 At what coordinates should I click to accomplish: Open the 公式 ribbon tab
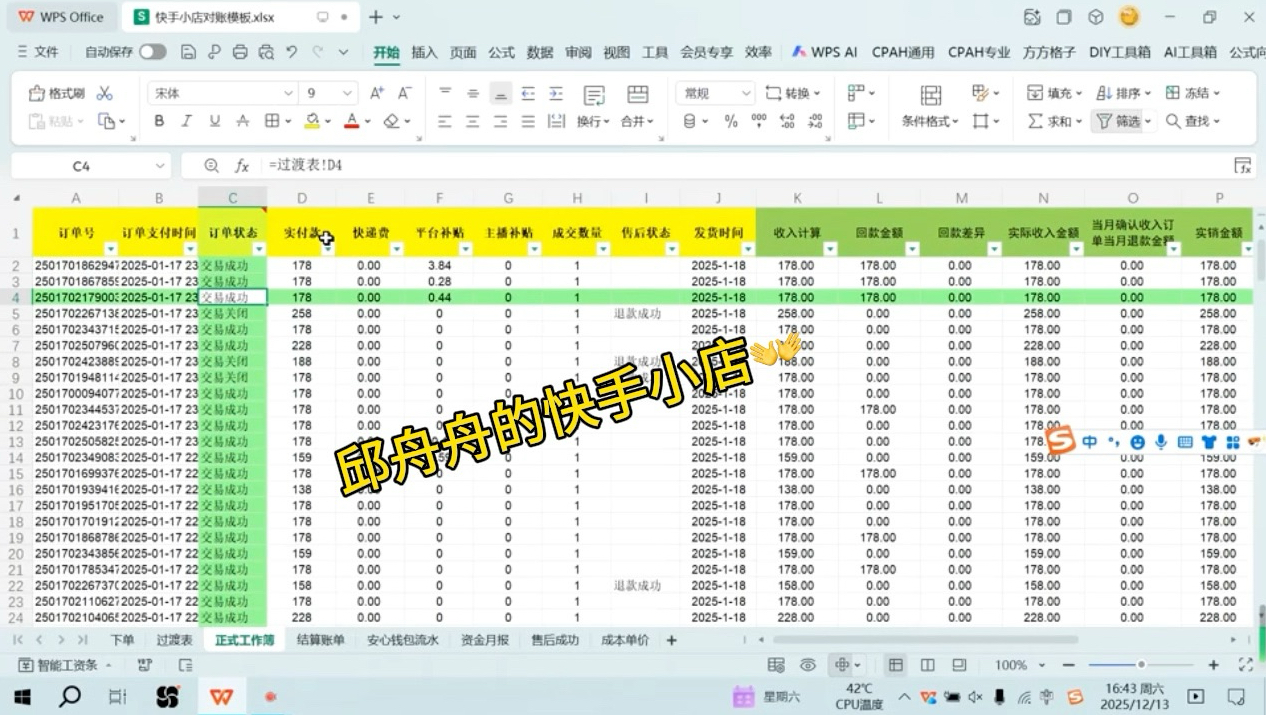(x=501, y=52)
